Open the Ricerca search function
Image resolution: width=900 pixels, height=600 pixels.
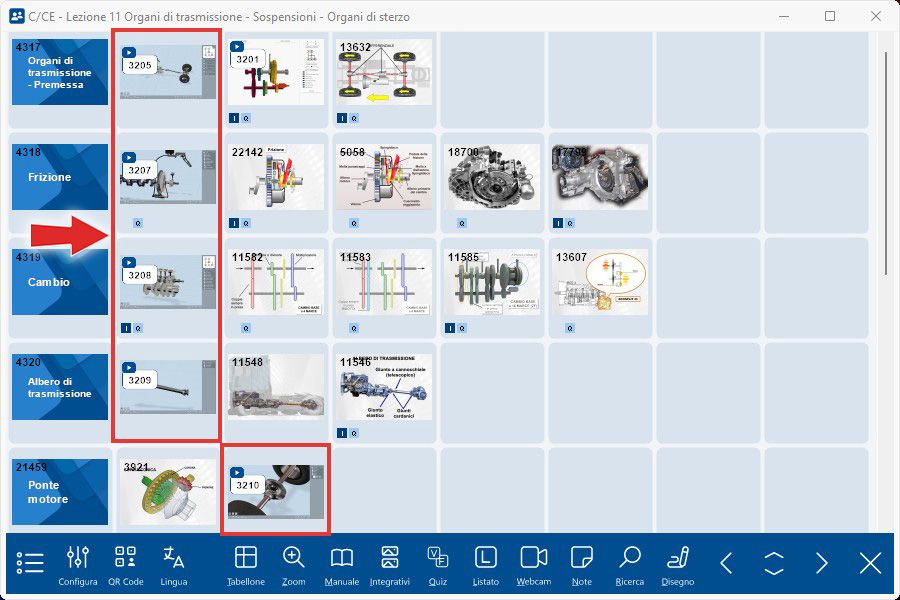point(630,564)
